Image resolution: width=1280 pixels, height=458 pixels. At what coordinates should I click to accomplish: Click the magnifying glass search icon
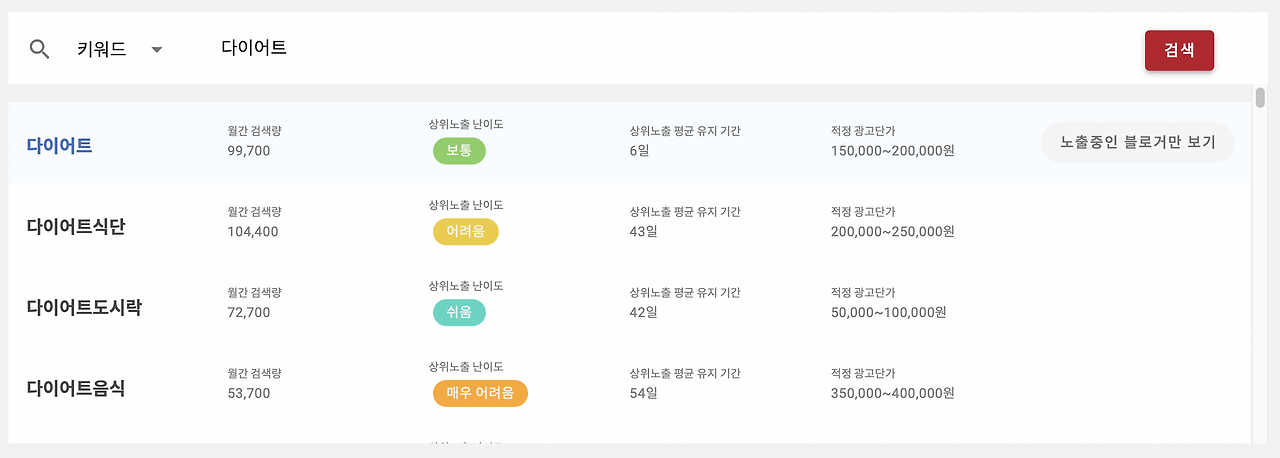(40, 49)
